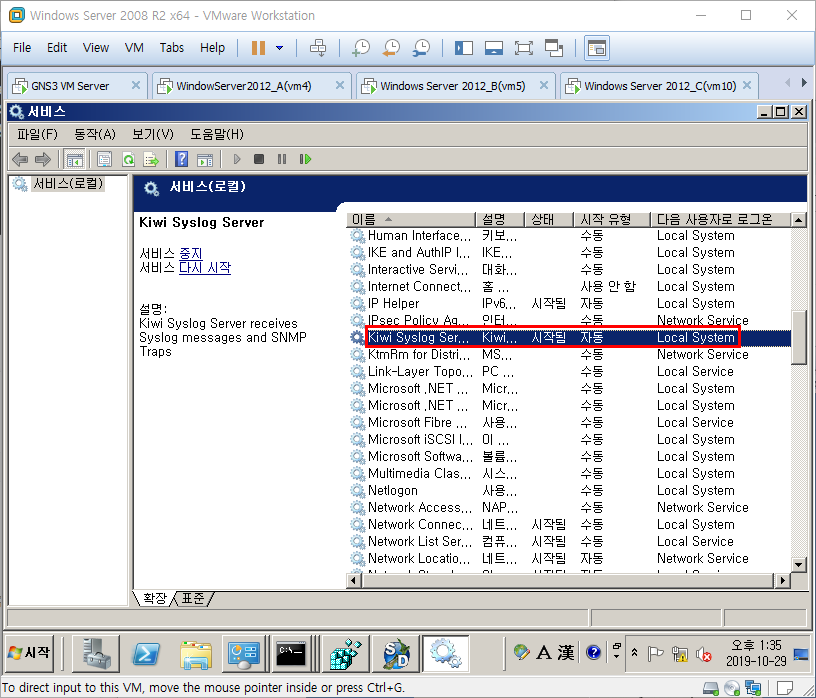Open the 동작(A) menu
Screen dimensions: 816x698
click(94, 134)
